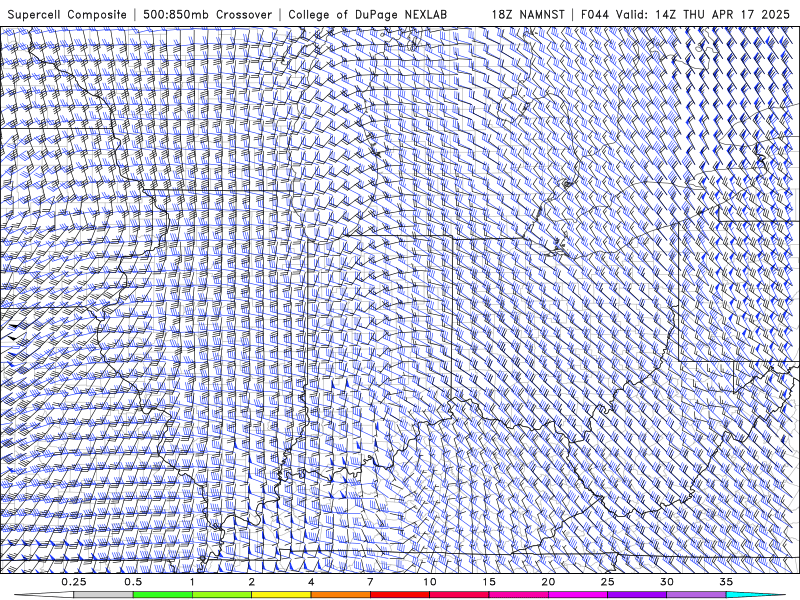Click the 'Supercell Composite' title text

coord(67,15)
